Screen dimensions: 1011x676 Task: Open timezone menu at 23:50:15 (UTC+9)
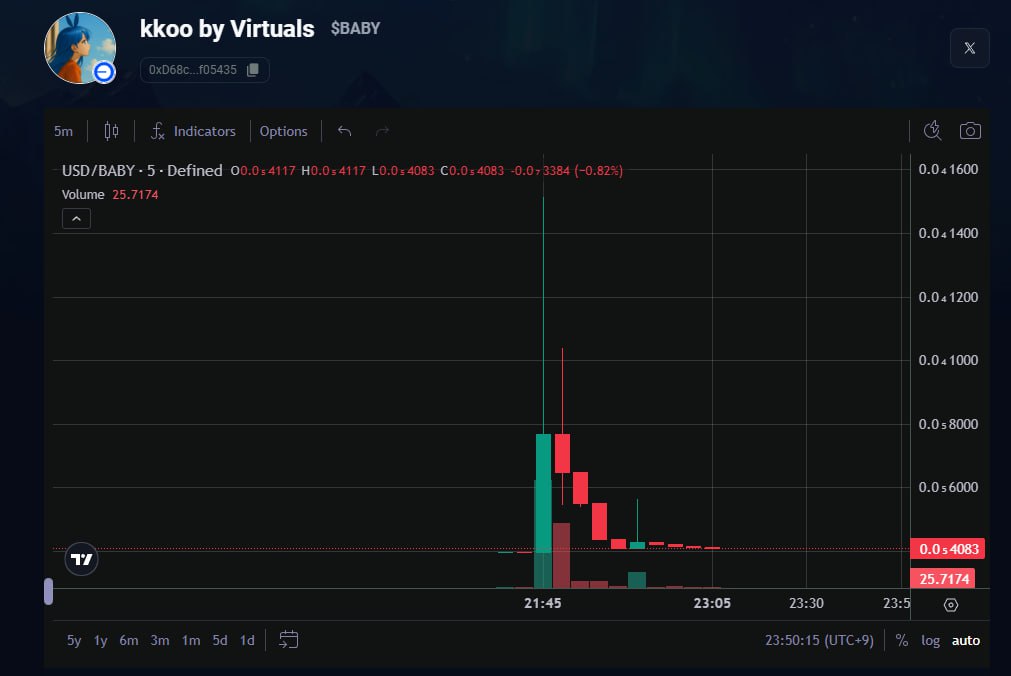pyautogui.click(x=819, y=640)
